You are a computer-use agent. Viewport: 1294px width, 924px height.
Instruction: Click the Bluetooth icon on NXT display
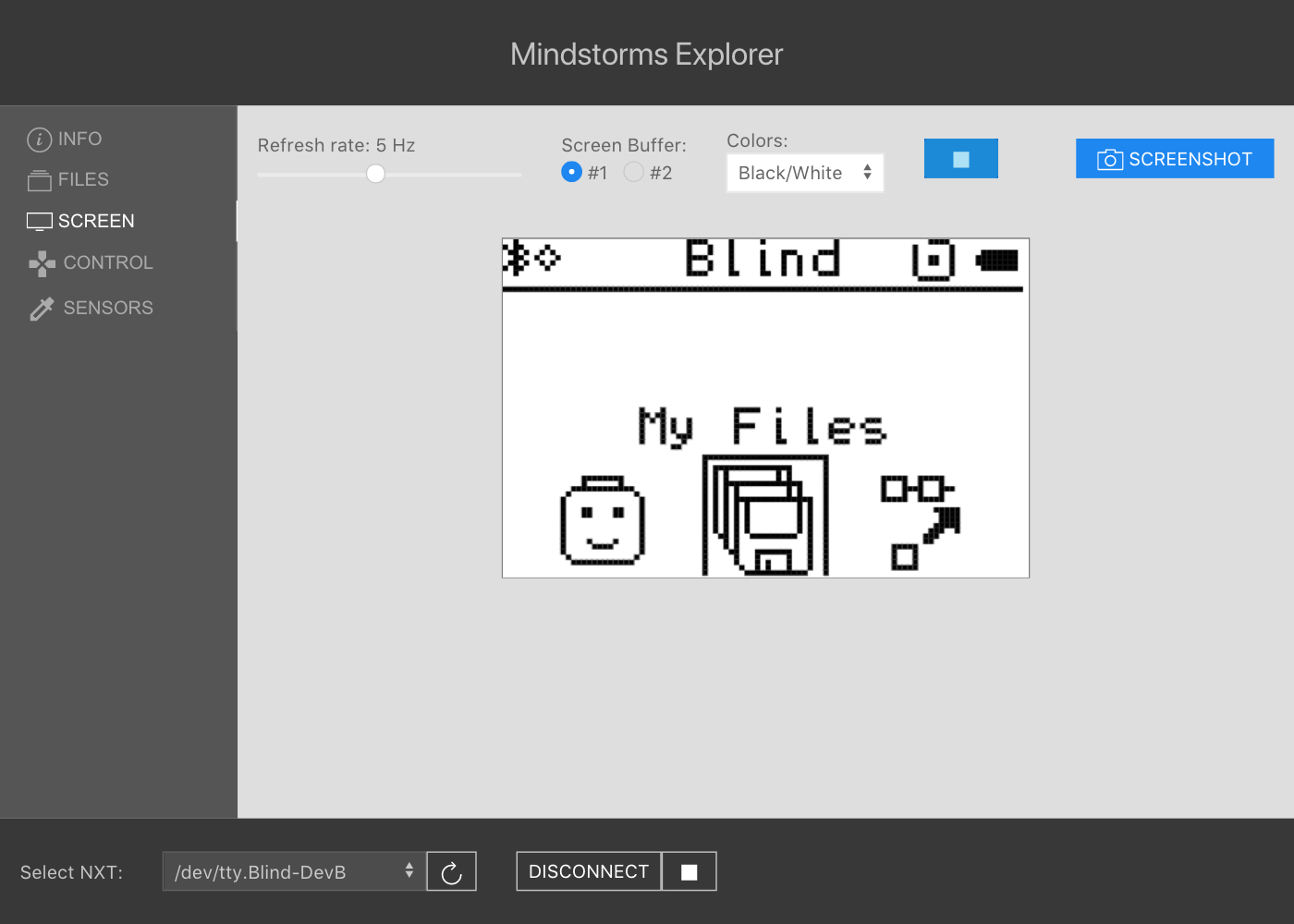(x=517, y=258)
